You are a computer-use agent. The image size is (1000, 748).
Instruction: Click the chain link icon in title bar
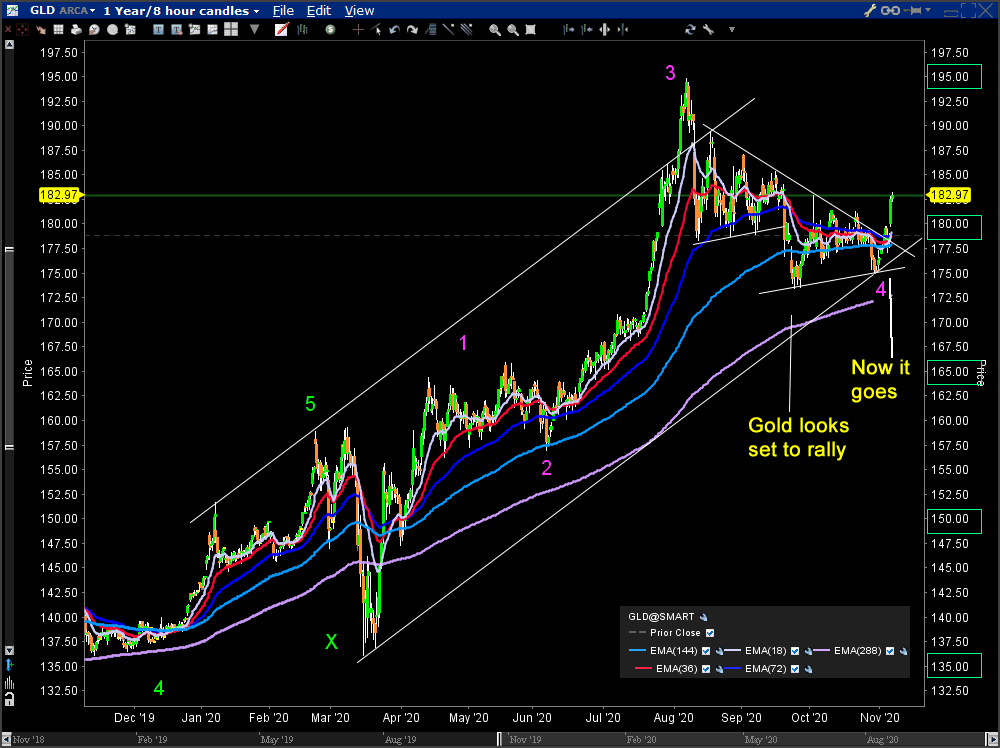tap(890, 11)
